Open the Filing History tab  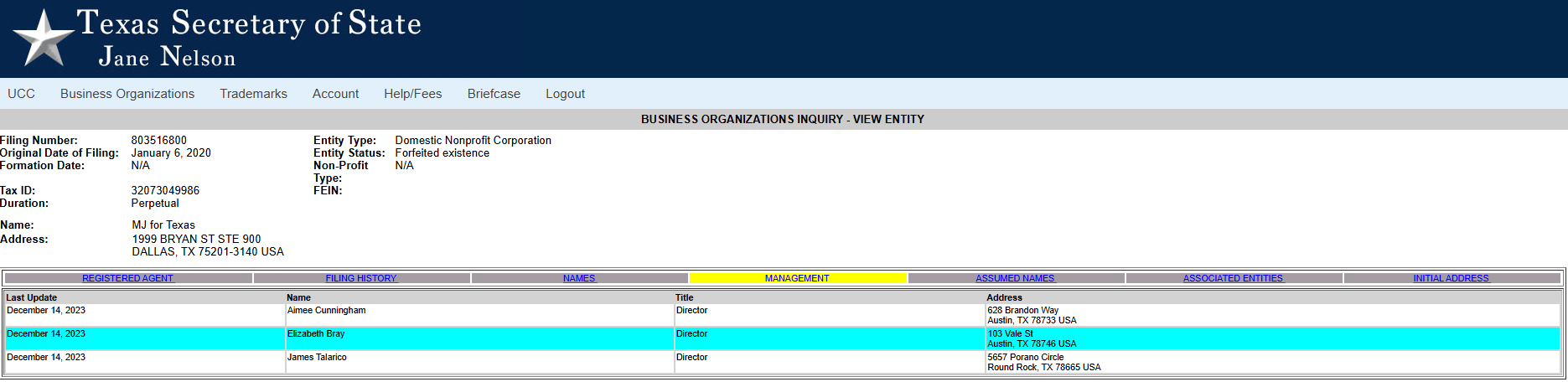pyautogui.click(x=361, y=278)
